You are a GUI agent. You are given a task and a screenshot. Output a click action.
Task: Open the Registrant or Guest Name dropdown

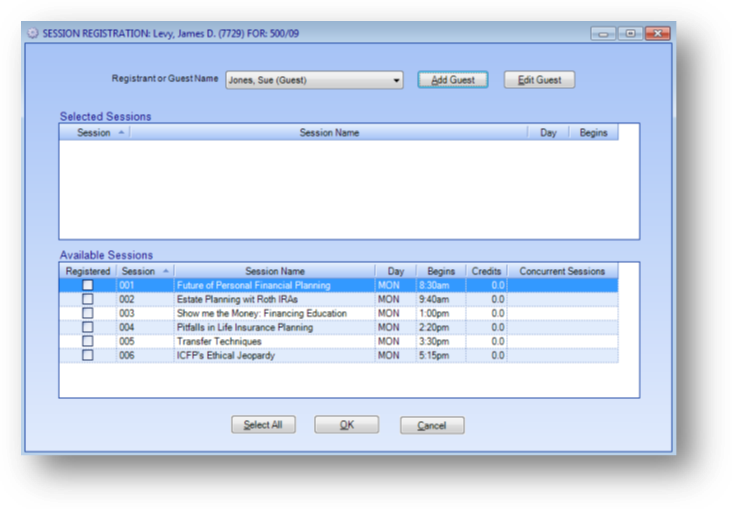[314, 80]
